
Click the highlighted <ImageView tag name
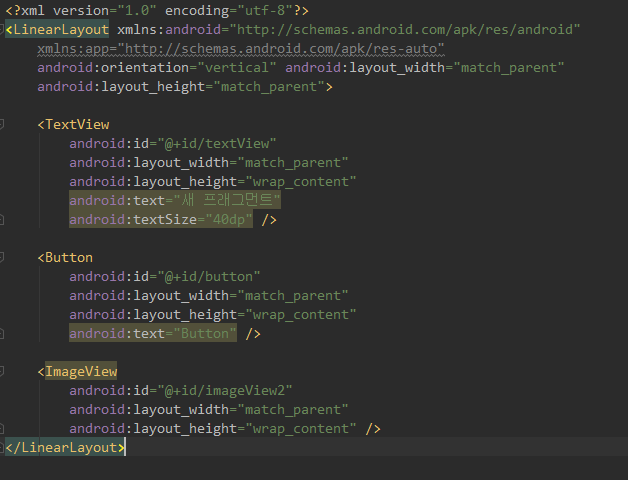click(x=81, y=371)
